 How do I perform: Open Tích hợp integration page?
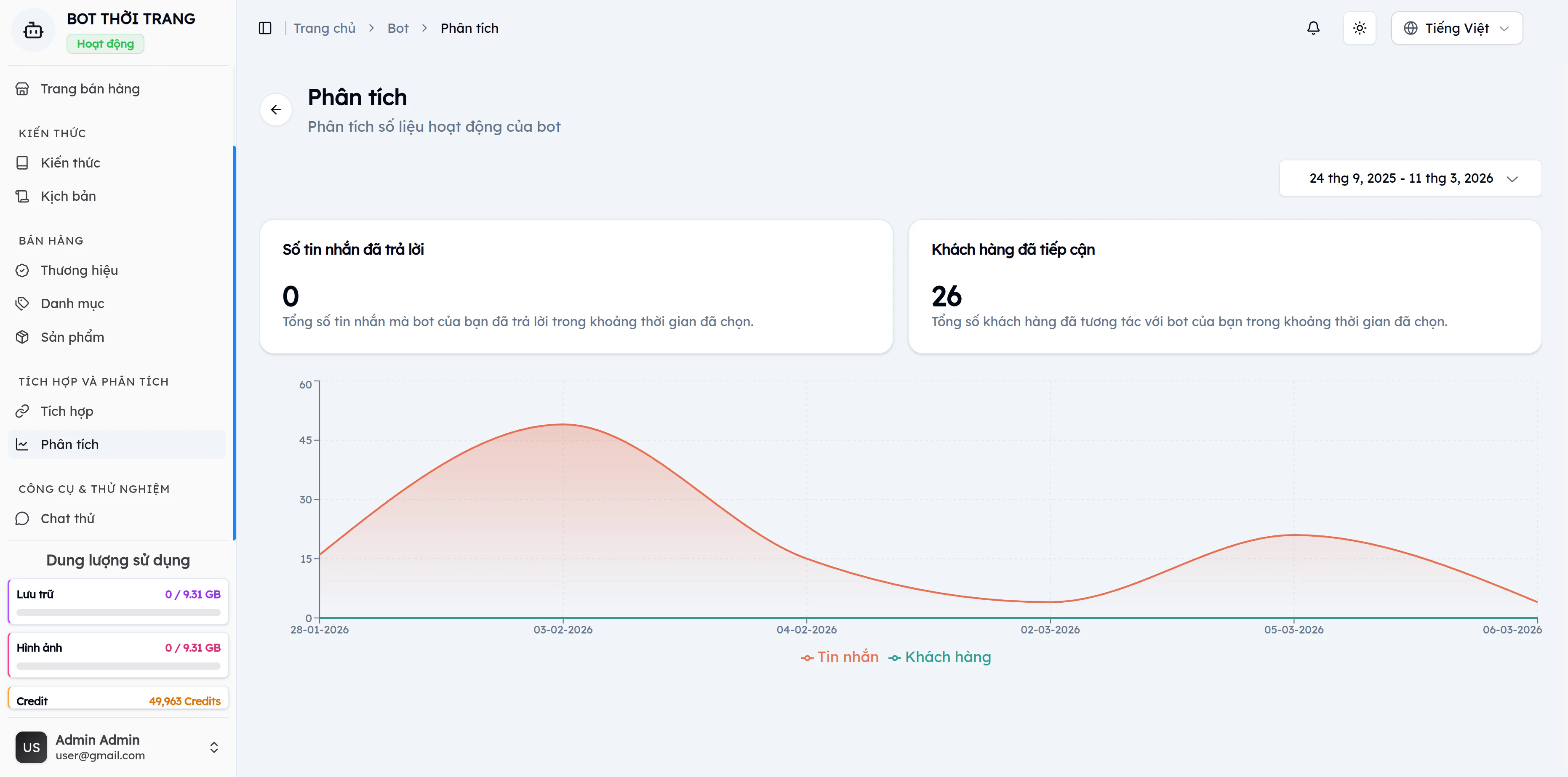click(67, 411)
